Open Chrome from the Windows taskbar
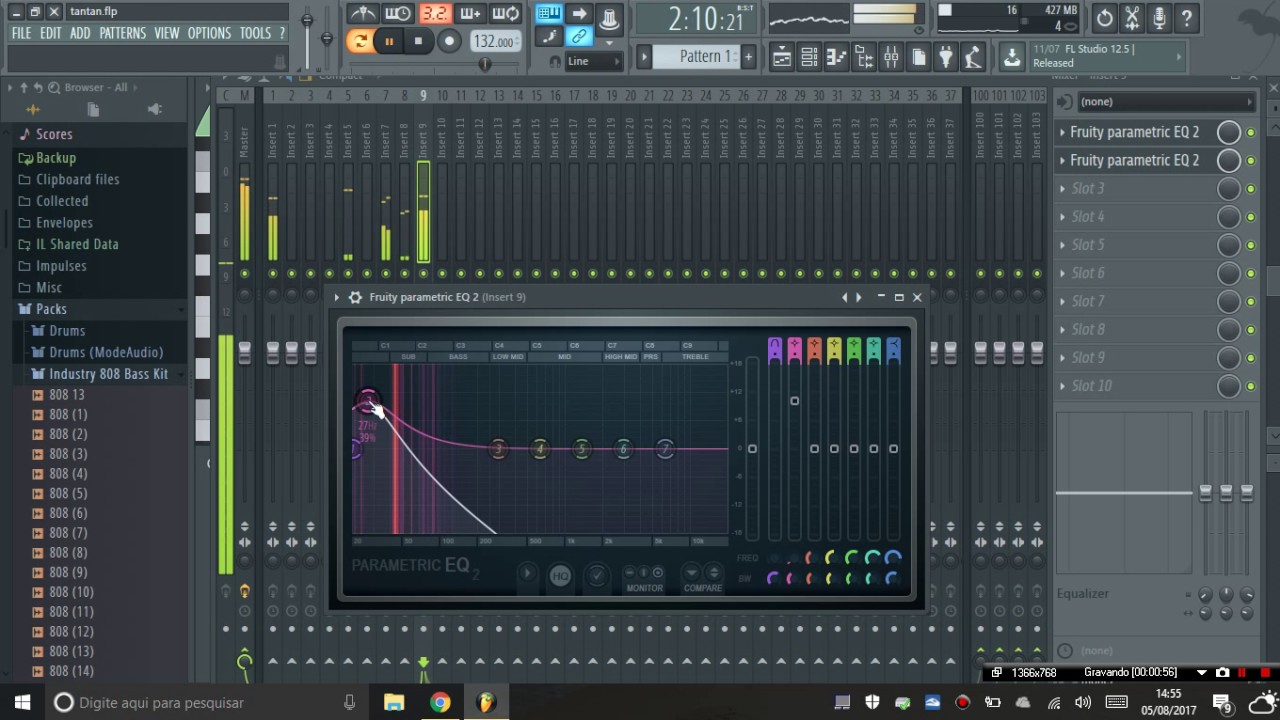The width and height of the screenshot is (1280, 720). click(440, 703)
